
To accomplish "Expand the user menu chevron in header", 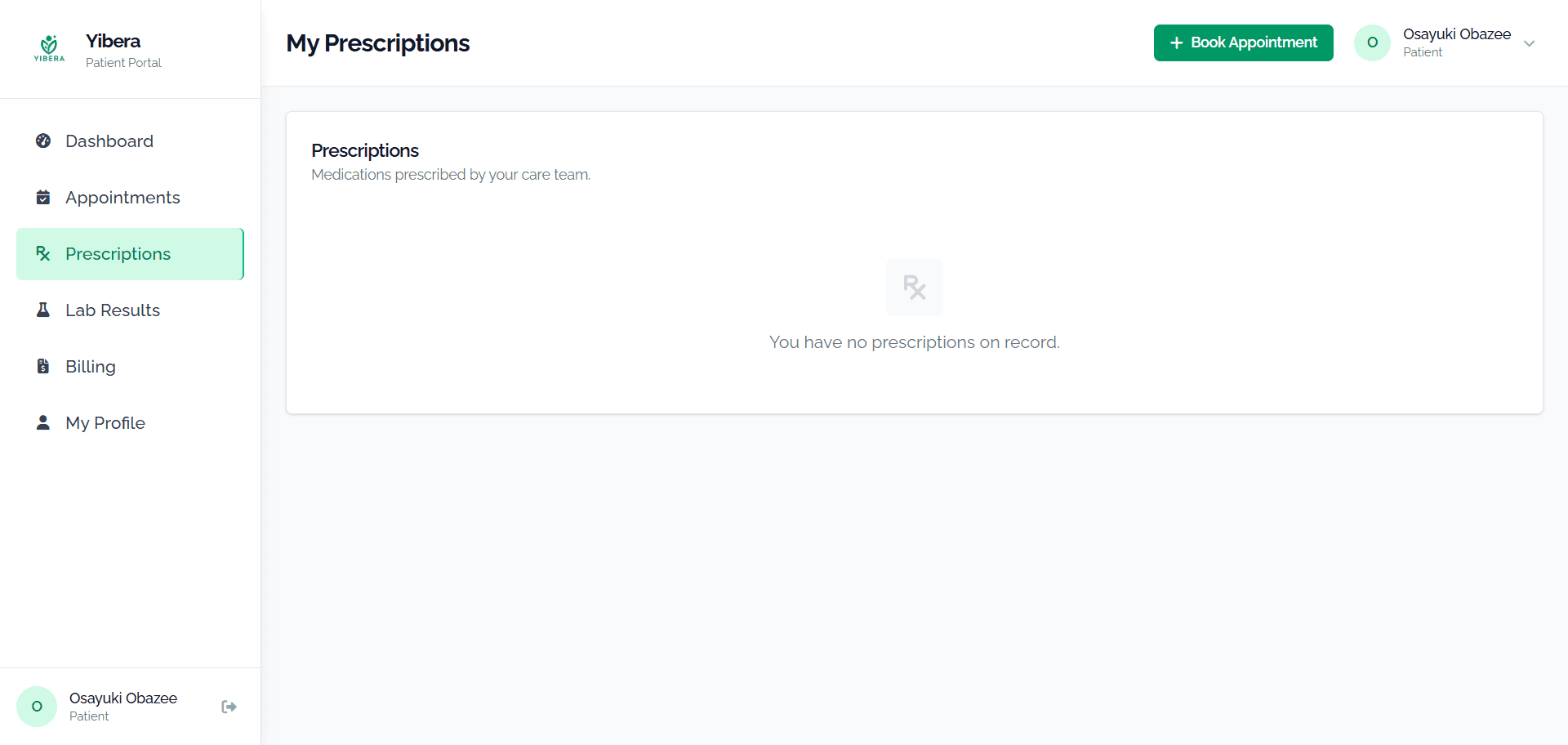I will pos(1530,43).
